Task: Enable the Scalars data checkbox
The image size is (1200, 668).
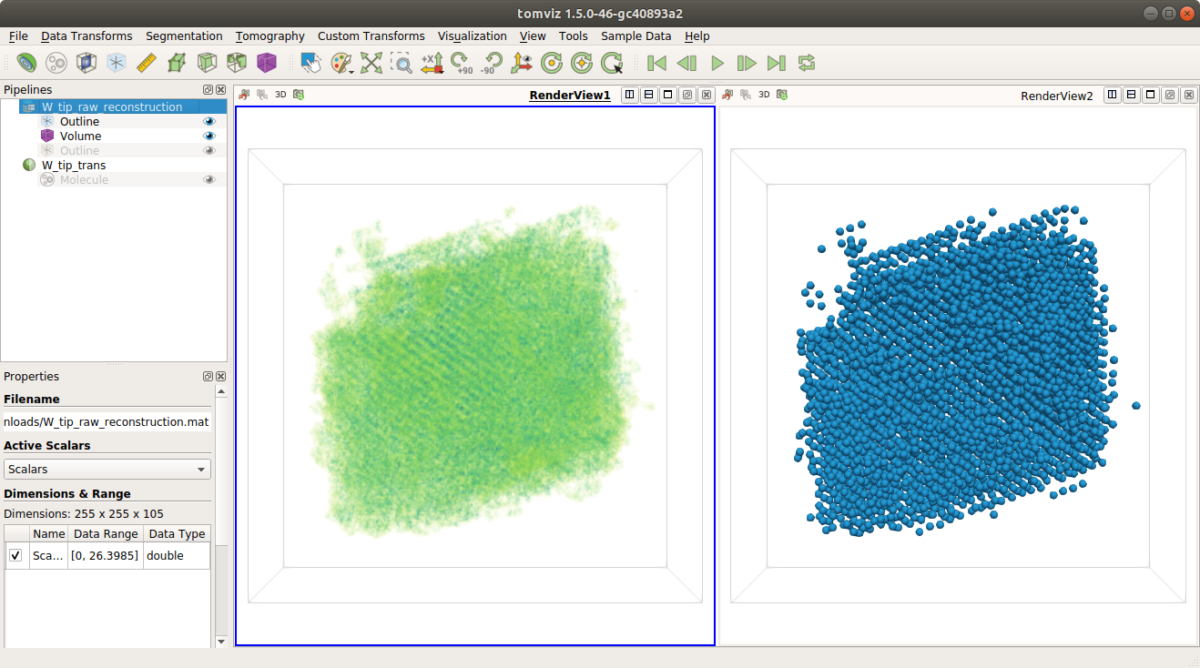Action: coord(16,555)
